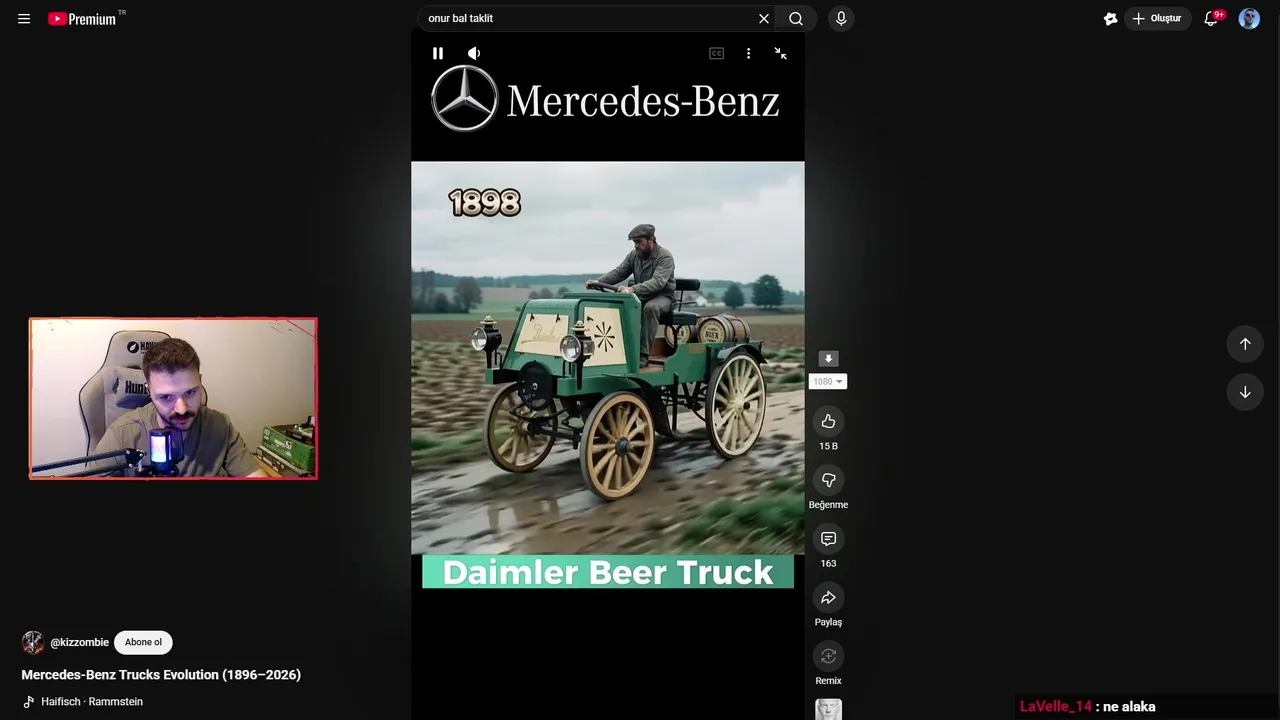
Task: Toggle closed captions on the Short
Action: point(716,53)
